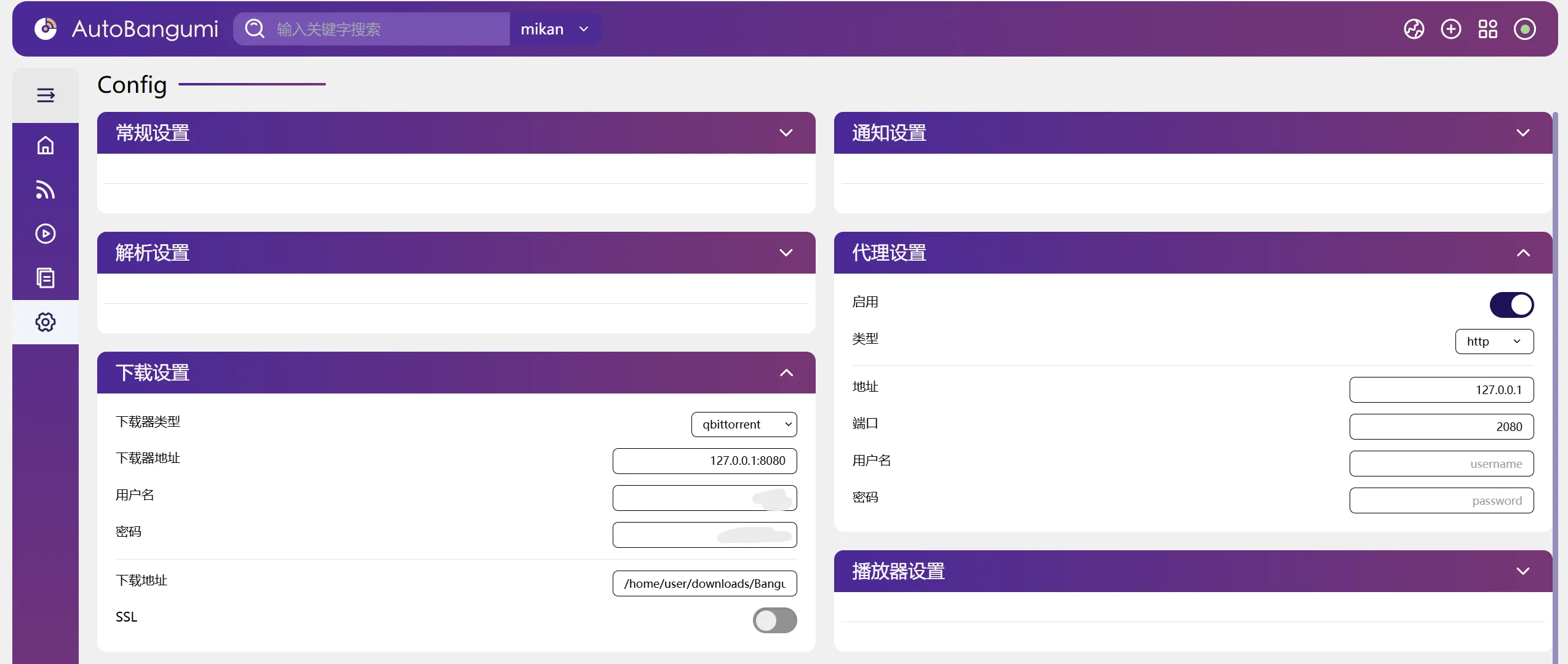1568x664 pixels.
Task: Expand the 解析设置 section chevron
Action: [786, 253]
